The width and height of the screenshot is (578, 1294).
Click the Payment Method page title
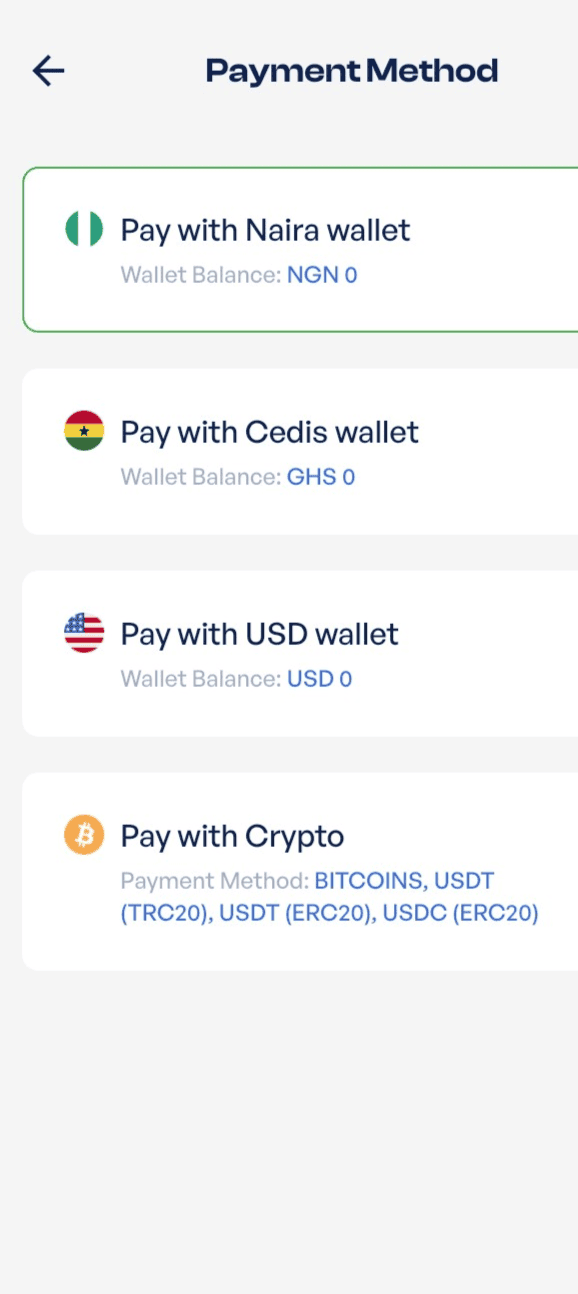click(x=352, y=71)
